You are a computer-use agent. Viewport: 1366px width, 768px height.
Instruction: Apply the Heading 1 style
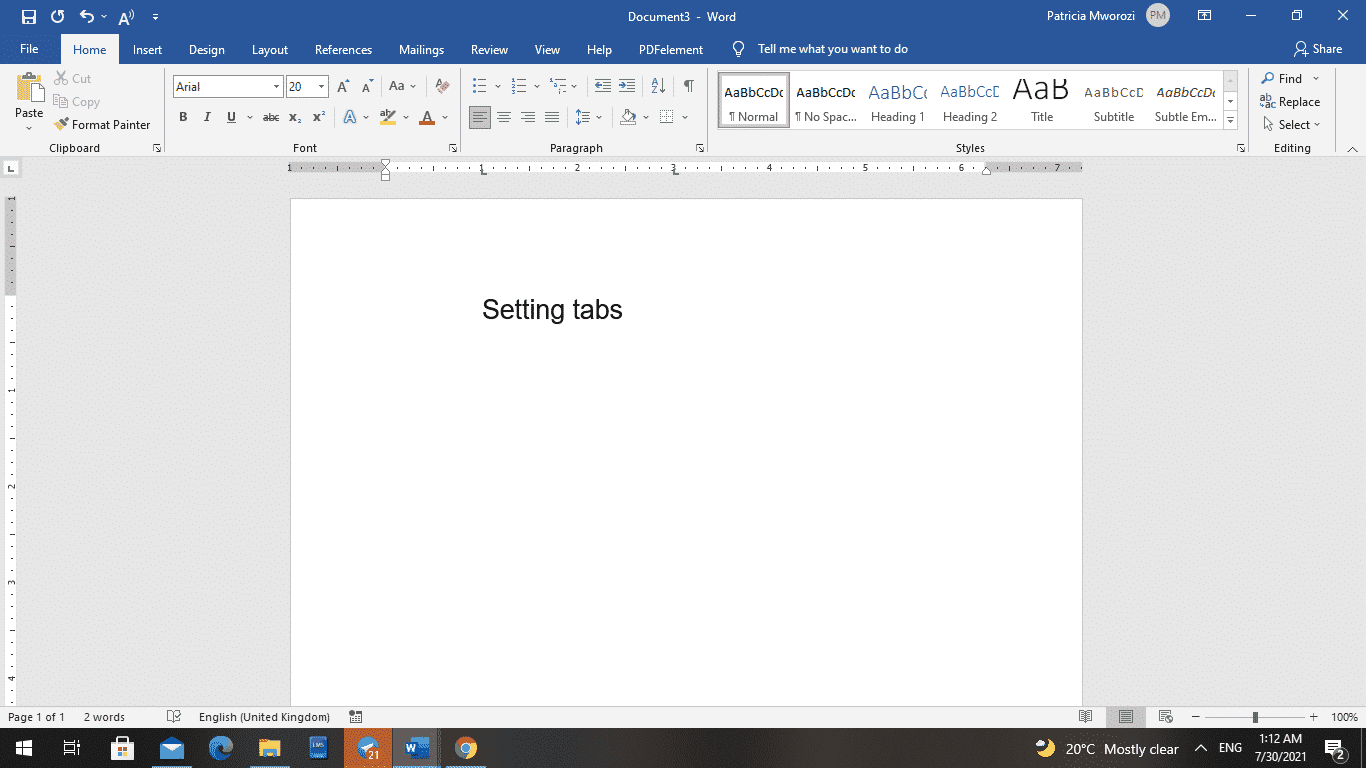tap(897, 100)
